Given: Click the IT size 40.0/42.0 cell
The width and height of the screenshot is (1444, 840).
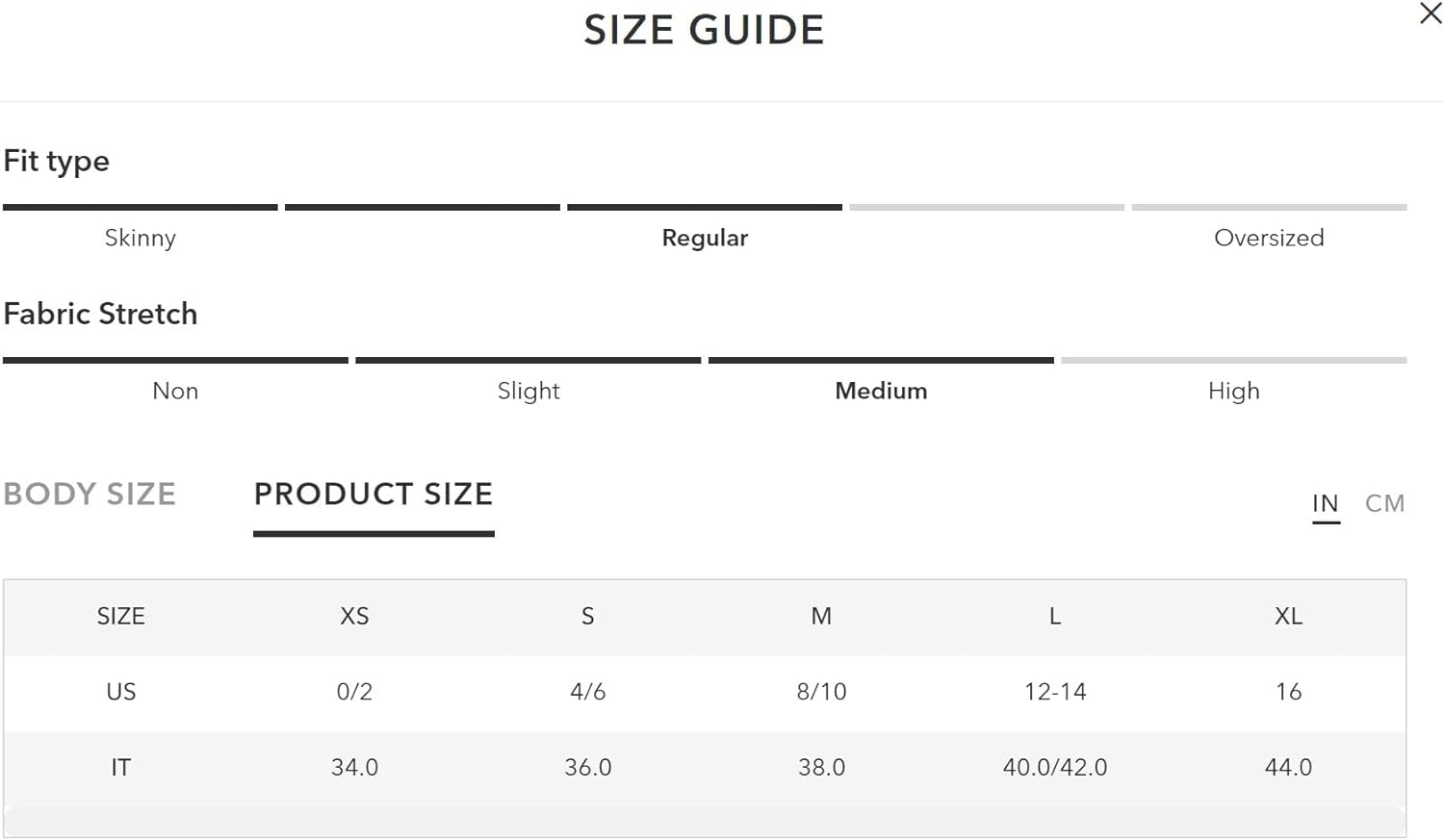Looking at the screenshot, I should pyautogui.click(x=1055, y=767).
